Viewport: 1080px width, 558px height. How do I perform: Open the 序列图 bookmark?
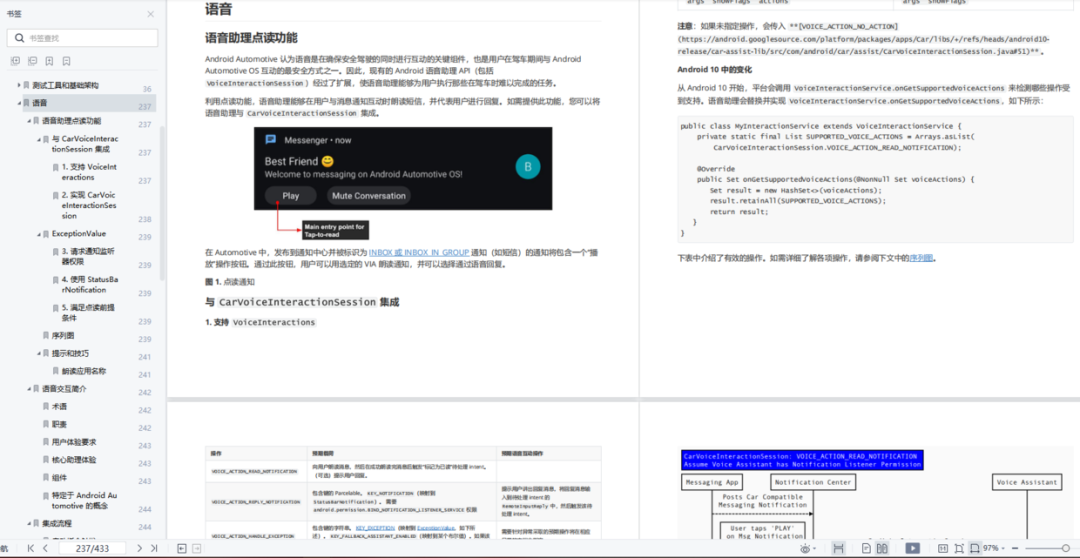pos(63,335)
